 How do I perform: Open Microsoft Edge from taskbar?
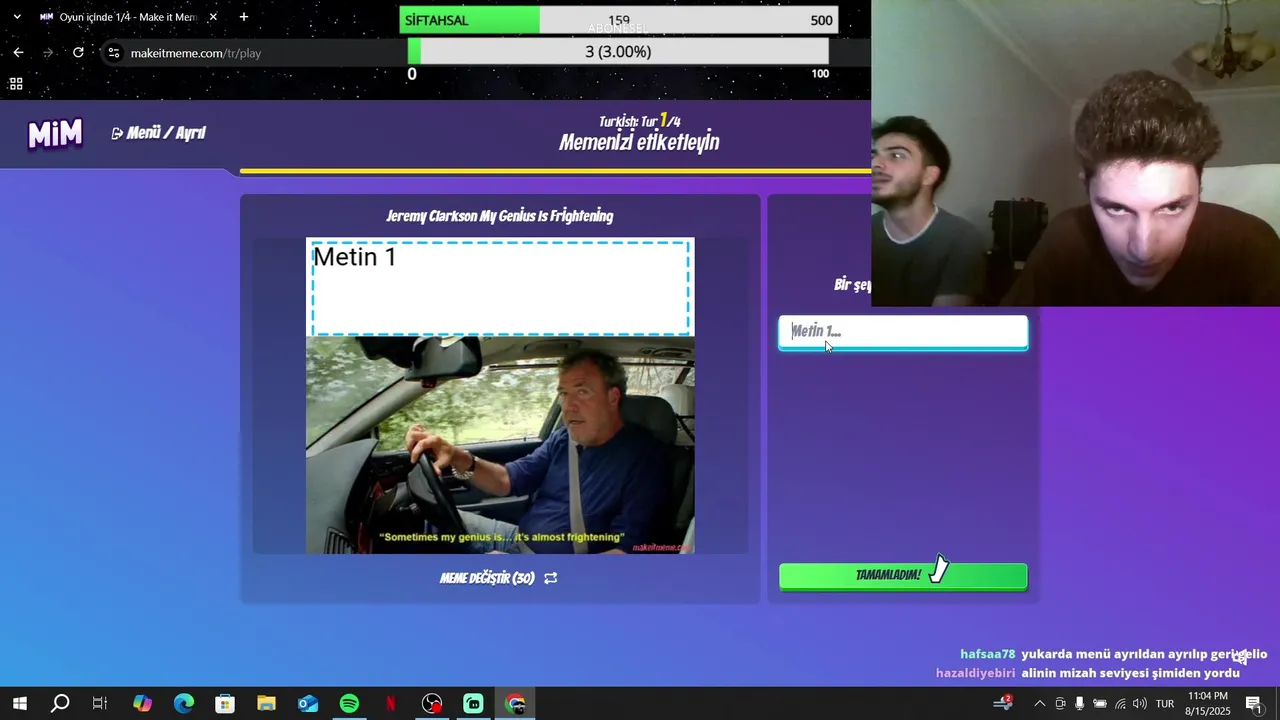pos(184,704)
